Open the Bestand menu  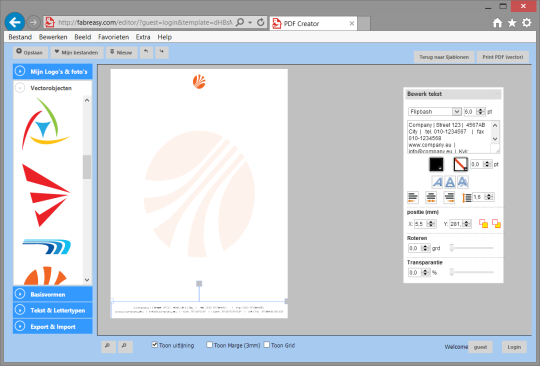tap(20, 37)
